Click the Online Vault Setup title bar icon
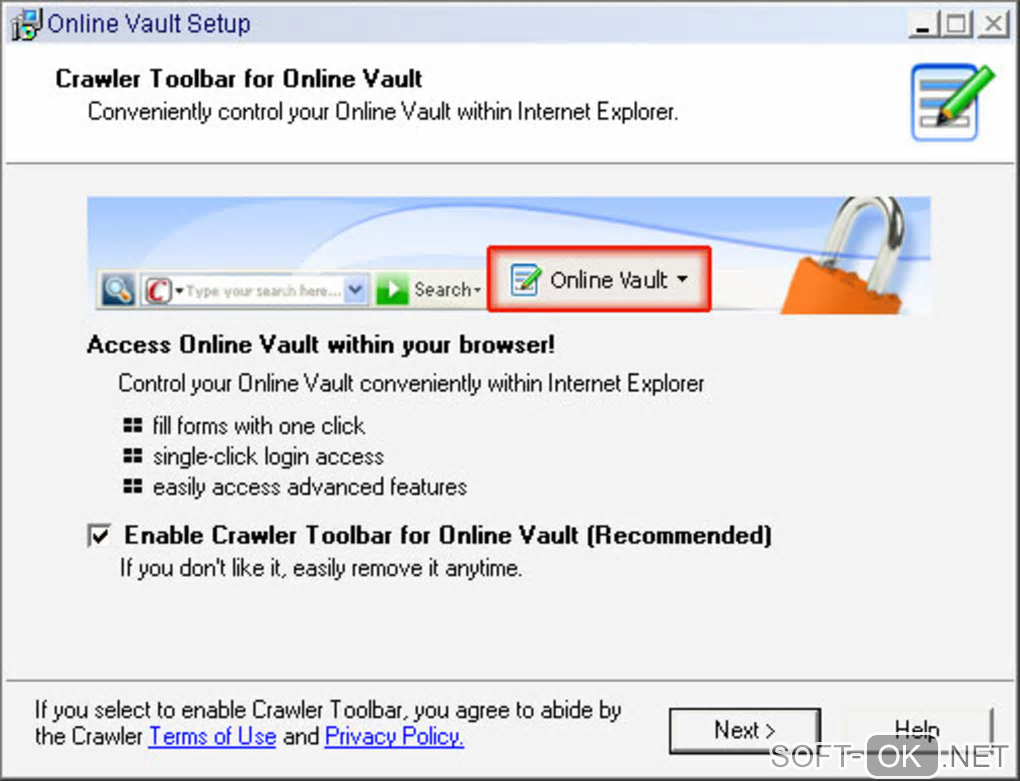 (26, 25)
